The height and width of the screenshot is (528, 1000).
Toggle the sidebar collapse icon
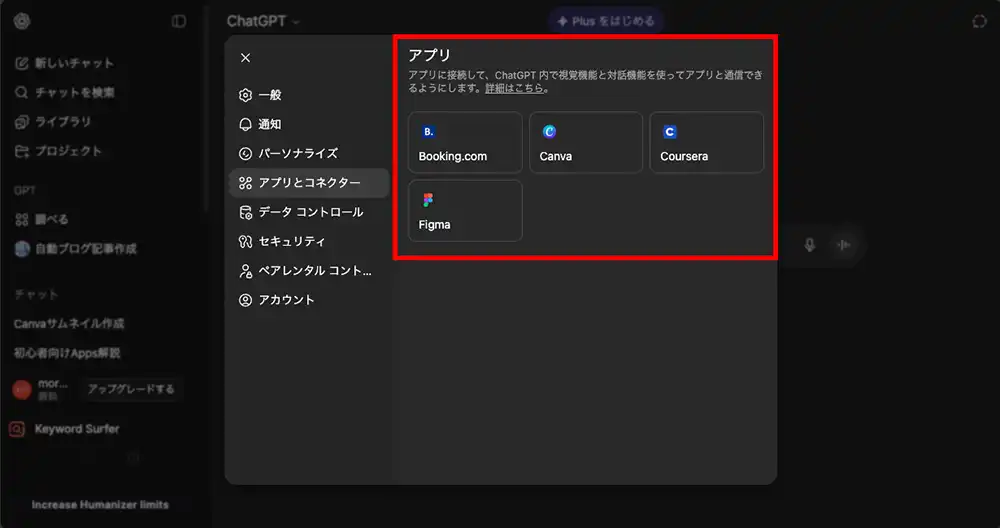click(179, 21)
